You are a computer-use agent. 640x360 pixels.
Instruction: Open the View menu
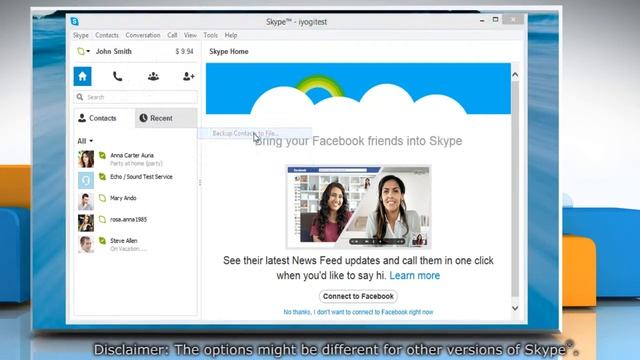(190, 35)
